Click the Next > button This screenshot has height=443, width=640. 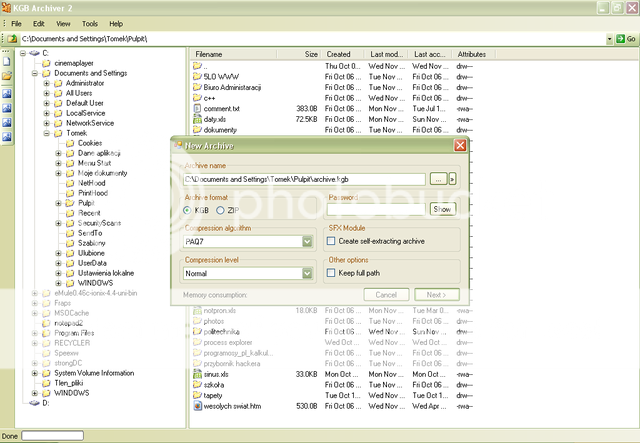(437, 295)
